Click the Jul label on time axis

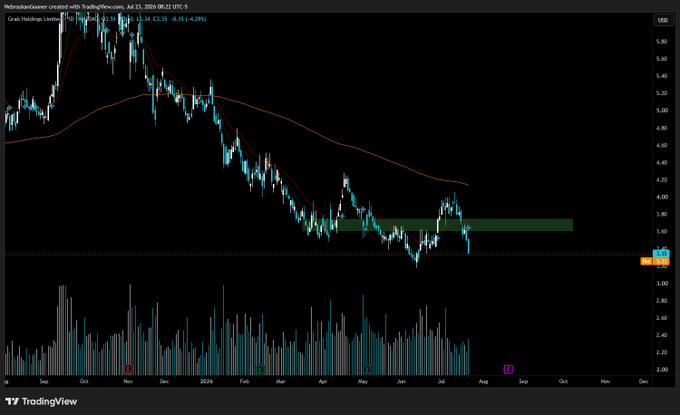[x=441, y=382]
